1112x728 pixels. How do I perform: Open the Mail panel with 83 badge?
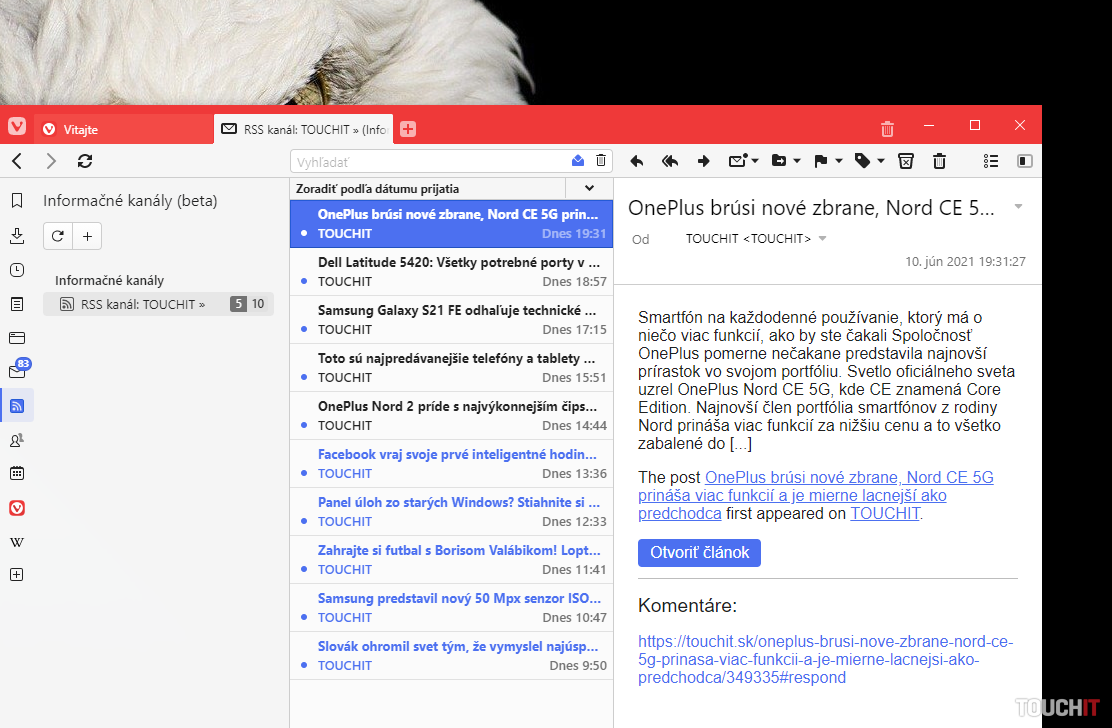[x=16, y=371]
